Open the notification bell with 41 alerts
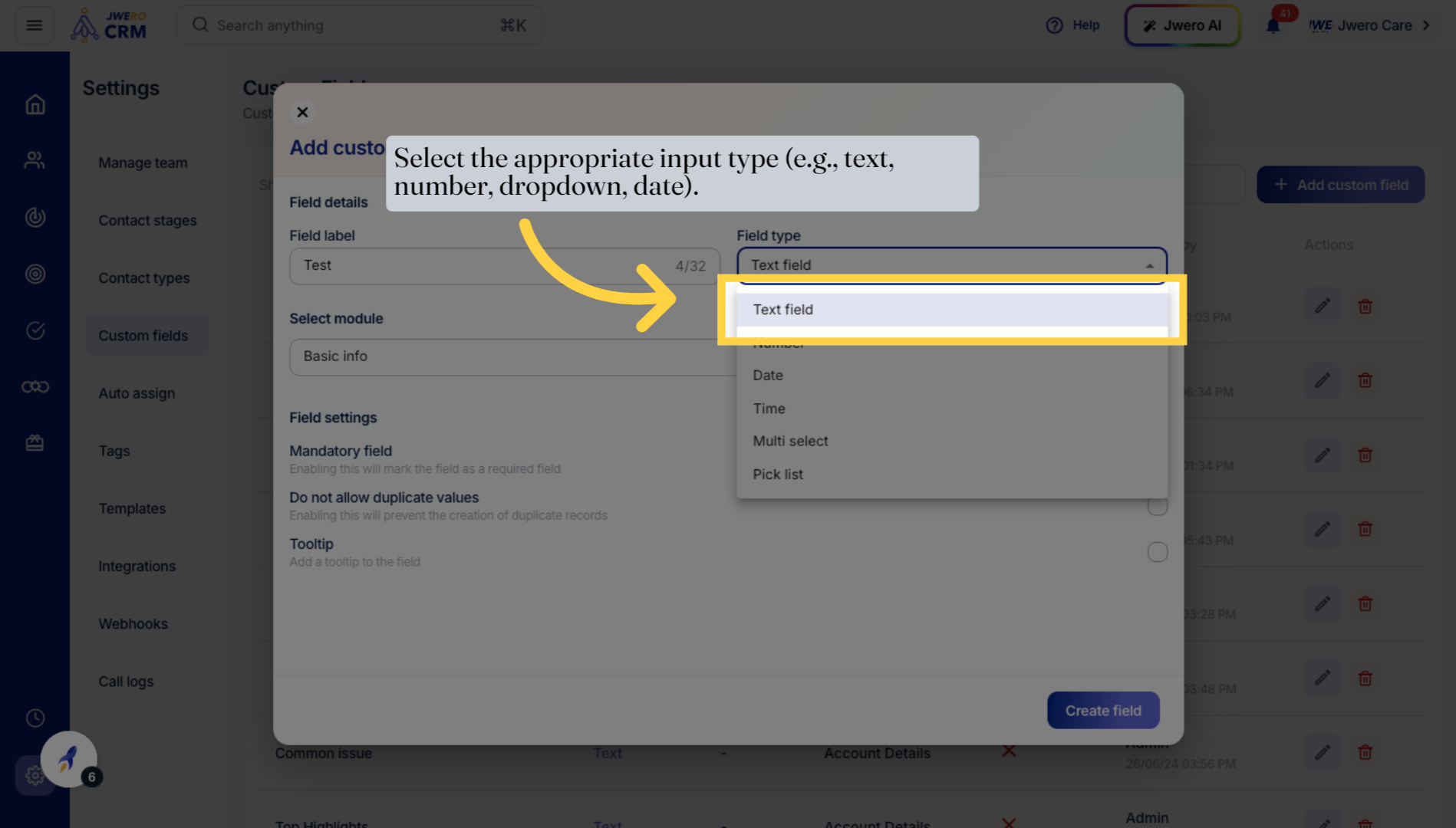 [x=1273, y=25]
